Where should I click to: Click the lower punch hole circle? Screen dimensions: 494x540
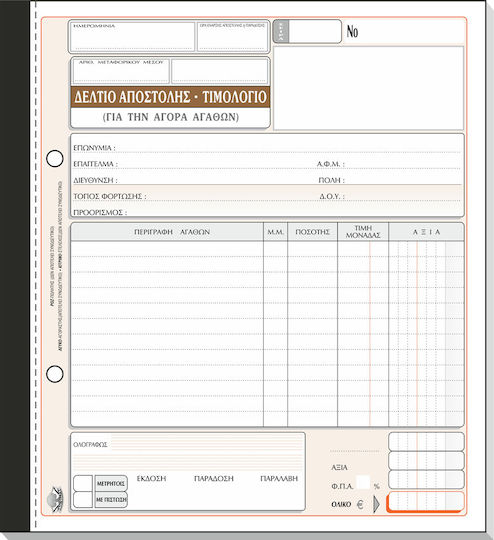(x=55, y=374)
